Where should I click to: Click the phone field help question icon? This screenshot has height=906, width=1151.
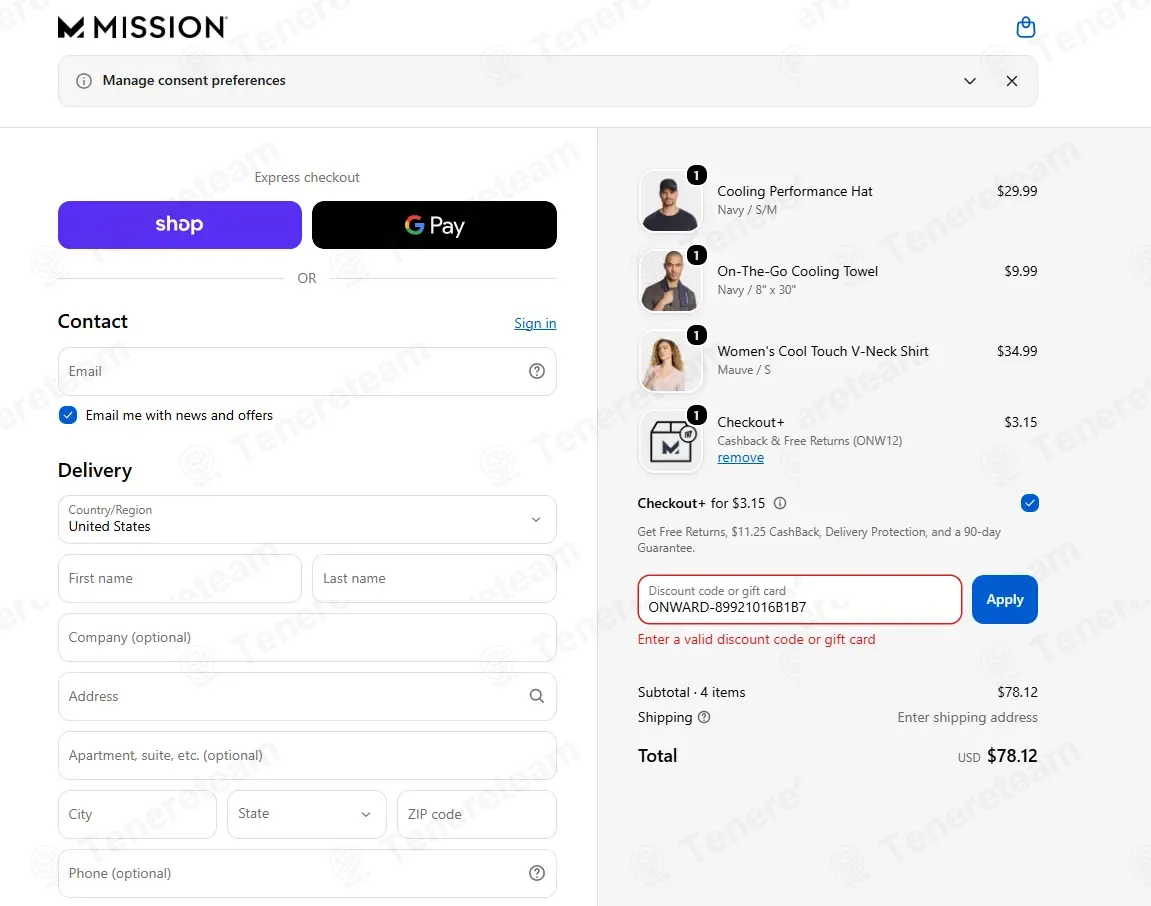[537, 873]
